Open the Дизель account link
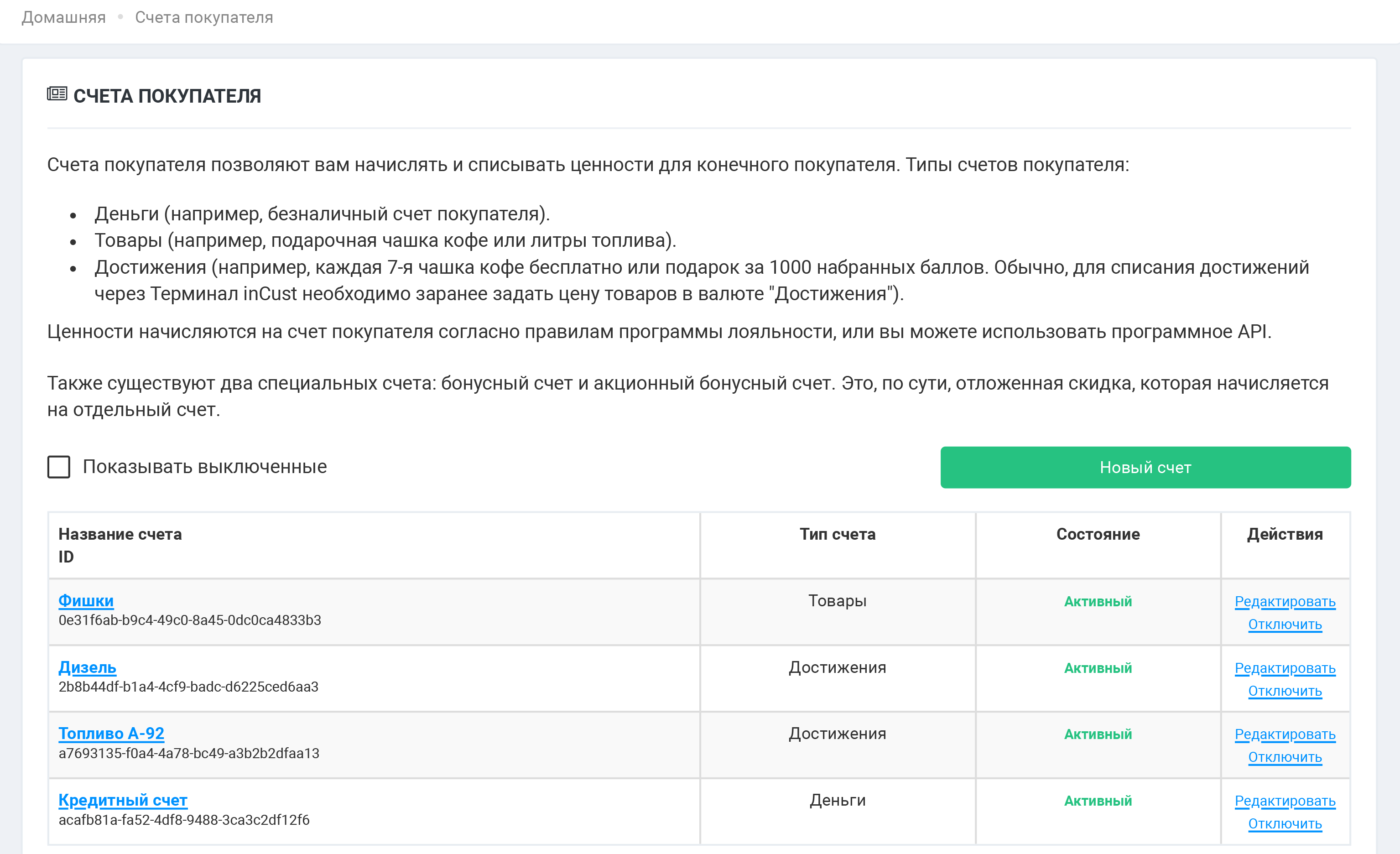The width and height of the screenshot is (1400, 854). [x=87, y=667]
